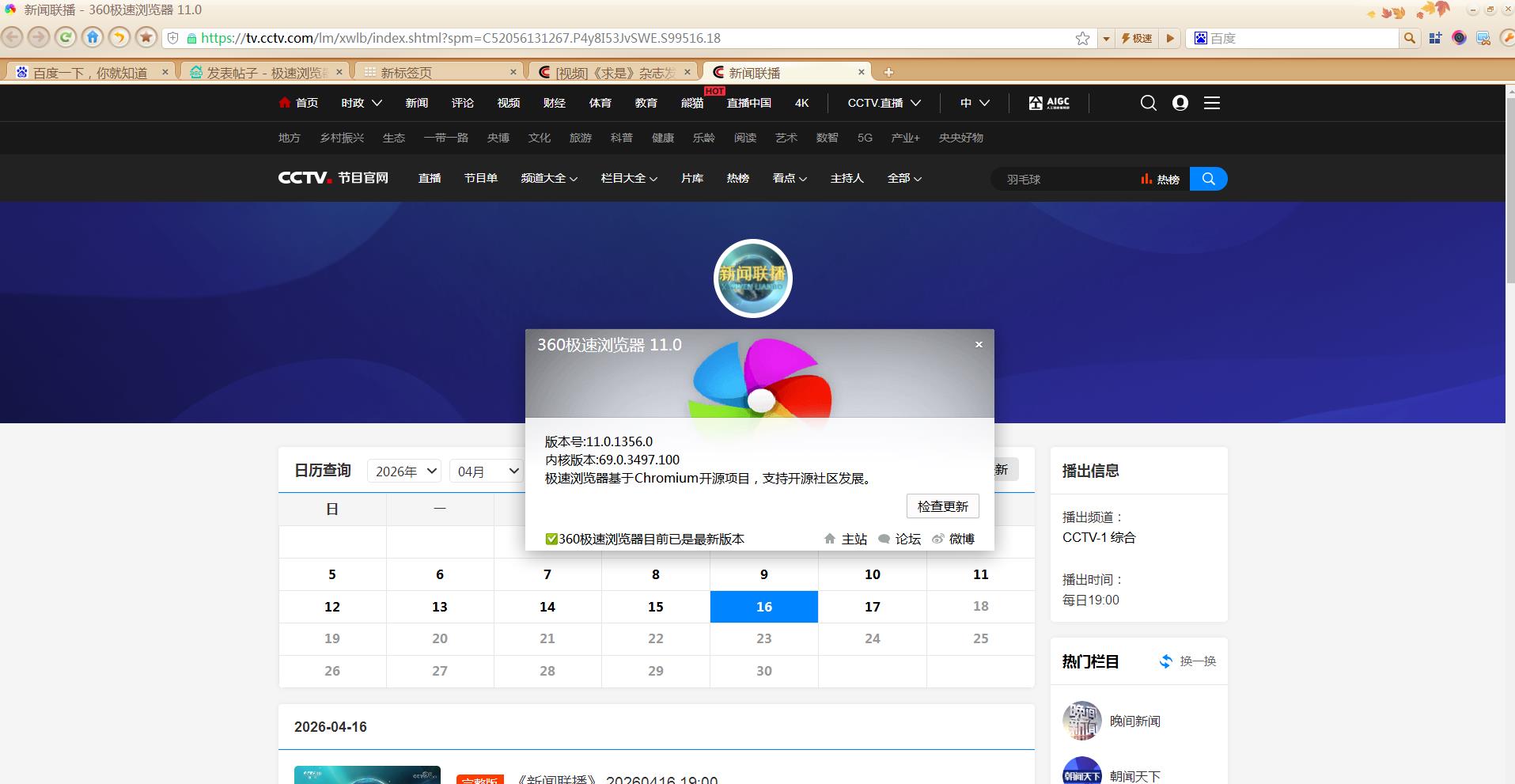Open the 04月 month dropdown
Image resolution: width=1515 pixels, height=784 pixels.
(x=487, y=471)
